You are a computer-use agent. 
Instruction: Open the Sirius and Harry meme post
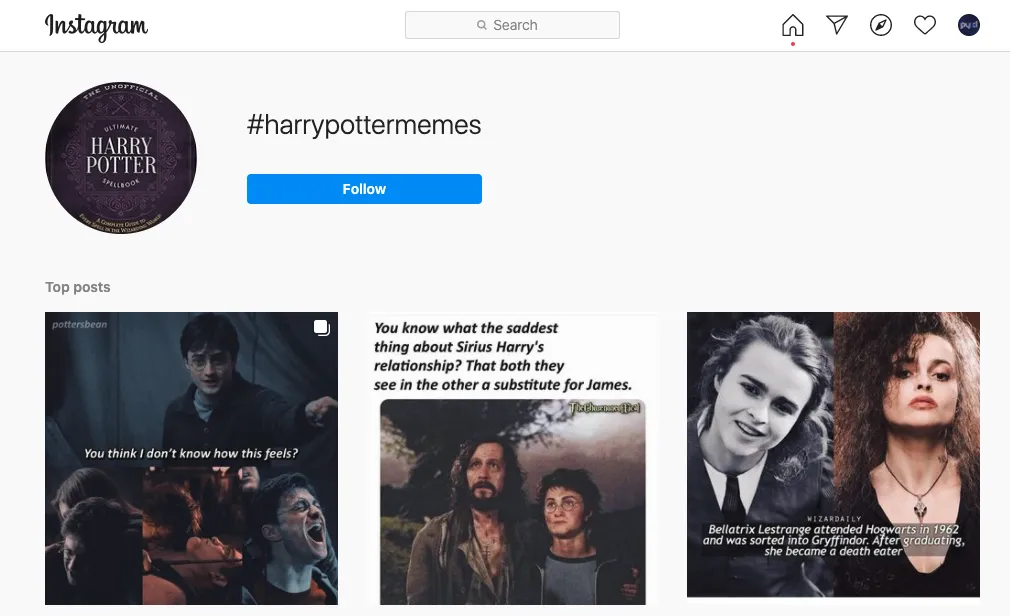click(512, 458)
